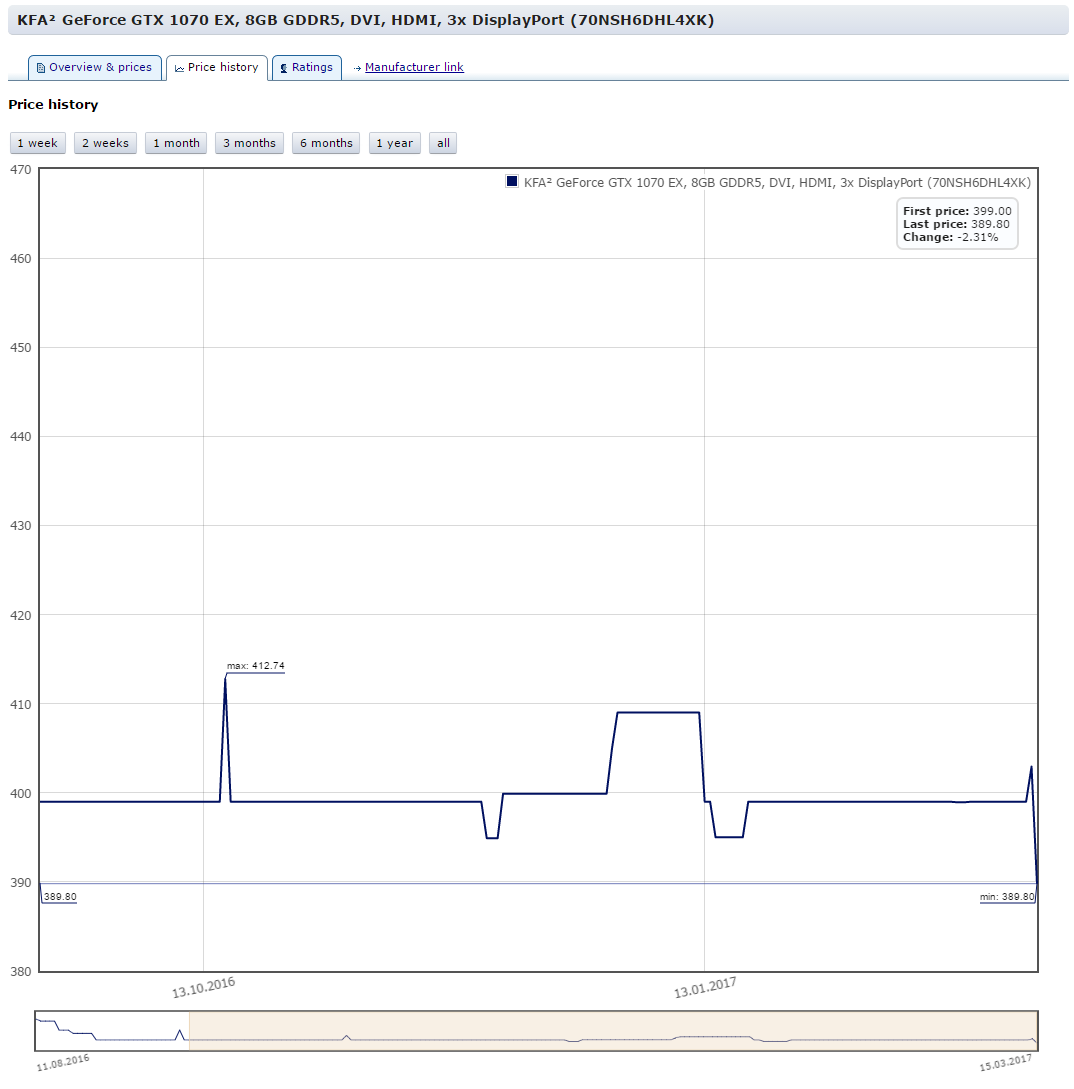Screen dimensions: 1074x1089
Task: Select the 1 year range
Action: 395,143
